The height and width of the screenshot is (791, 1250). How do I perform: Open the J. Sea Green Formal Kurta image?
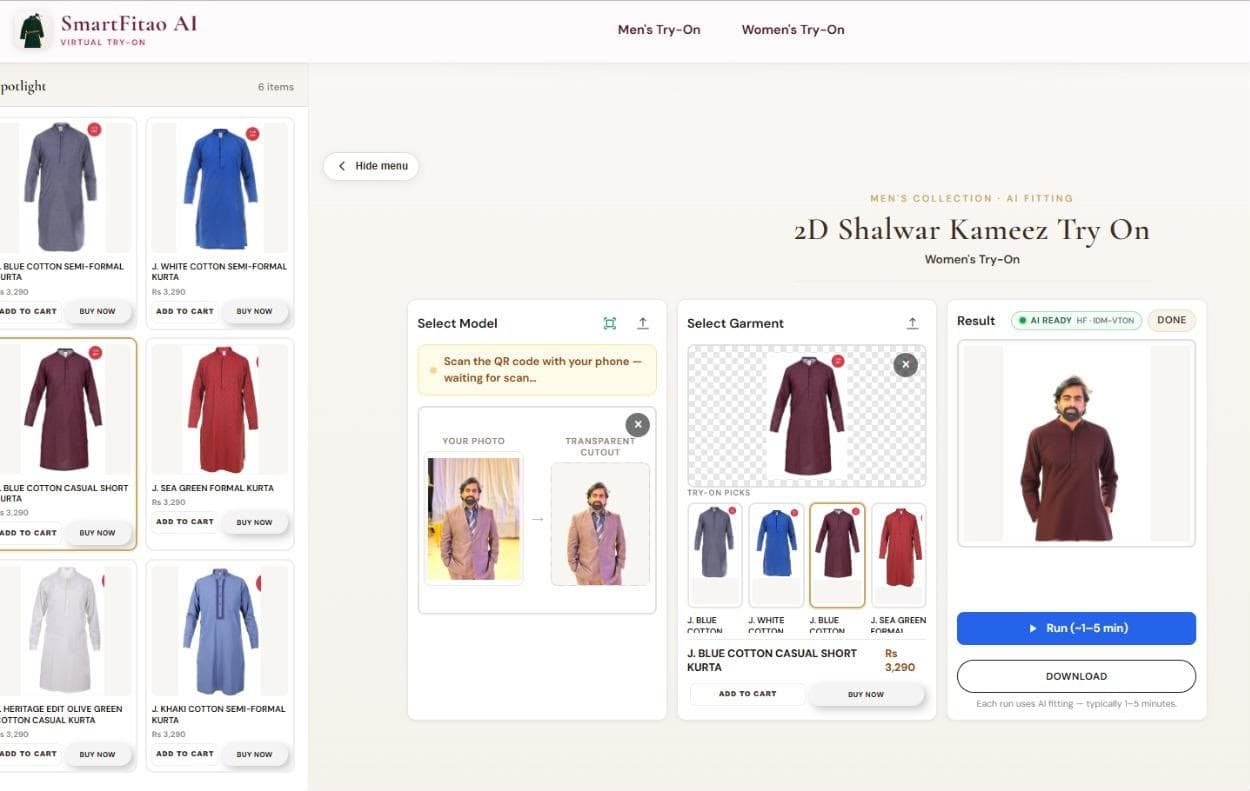tap(220, 409)
